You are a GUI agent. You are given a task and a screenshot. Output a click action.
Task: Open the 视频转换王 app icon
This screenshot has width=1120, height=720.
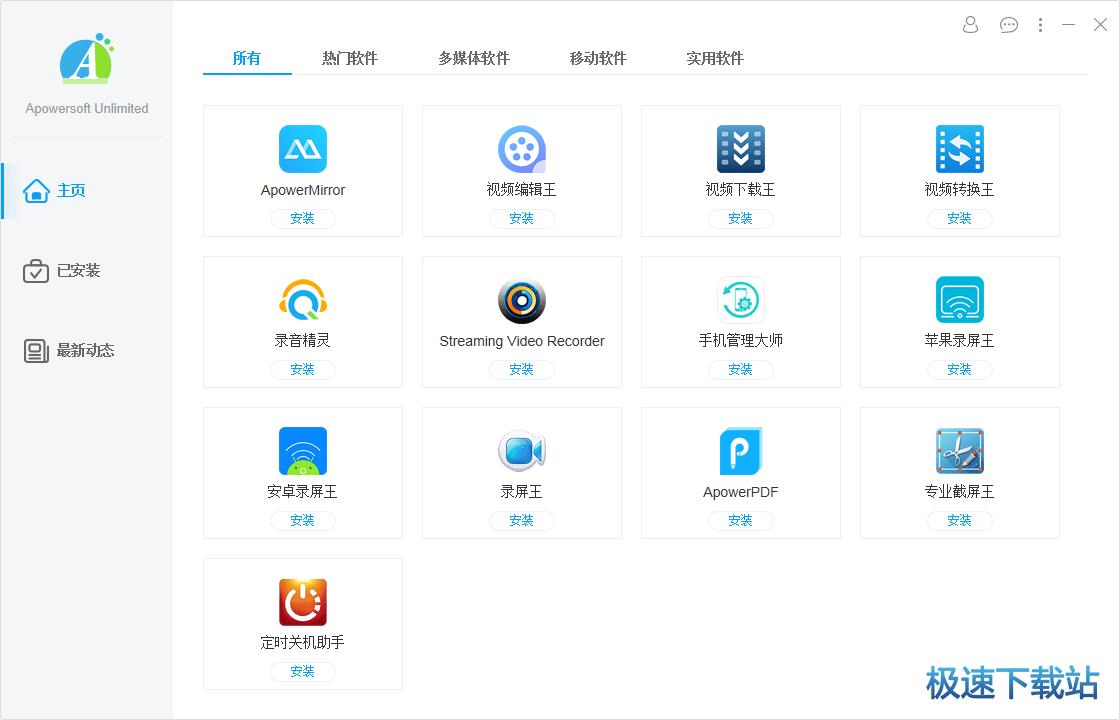tap(959, 147)
